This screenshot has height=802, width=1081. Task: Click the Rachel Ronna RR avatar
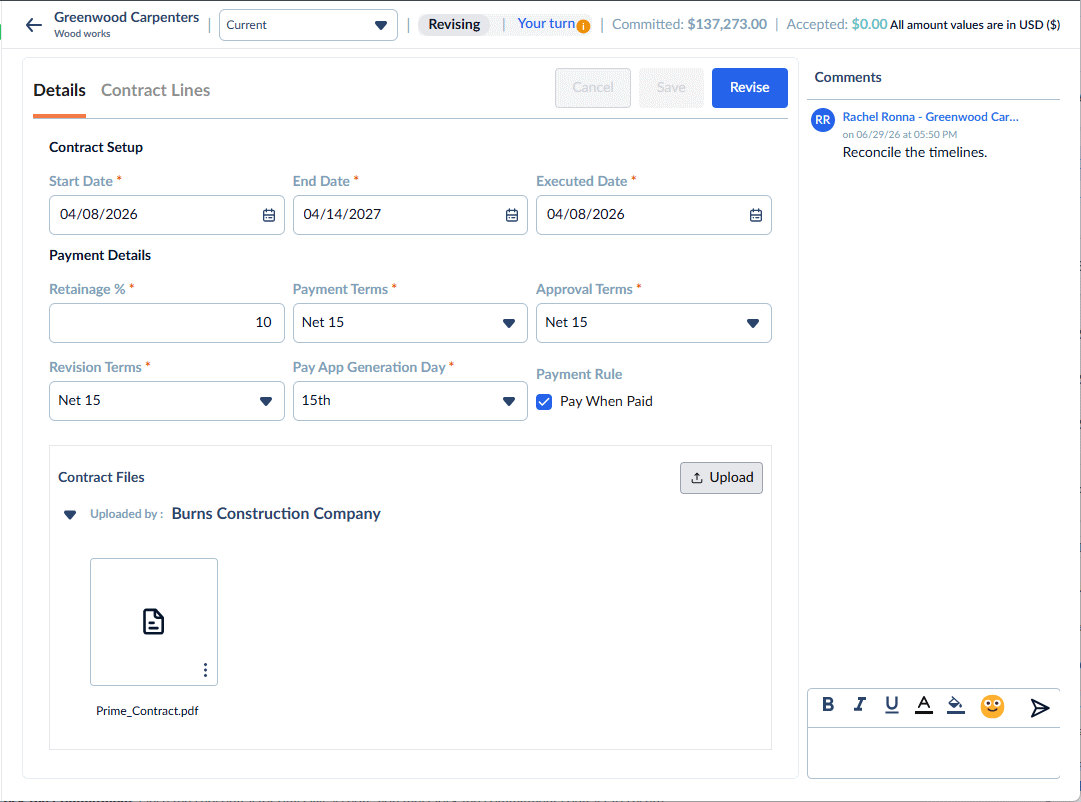pos(822,120)
